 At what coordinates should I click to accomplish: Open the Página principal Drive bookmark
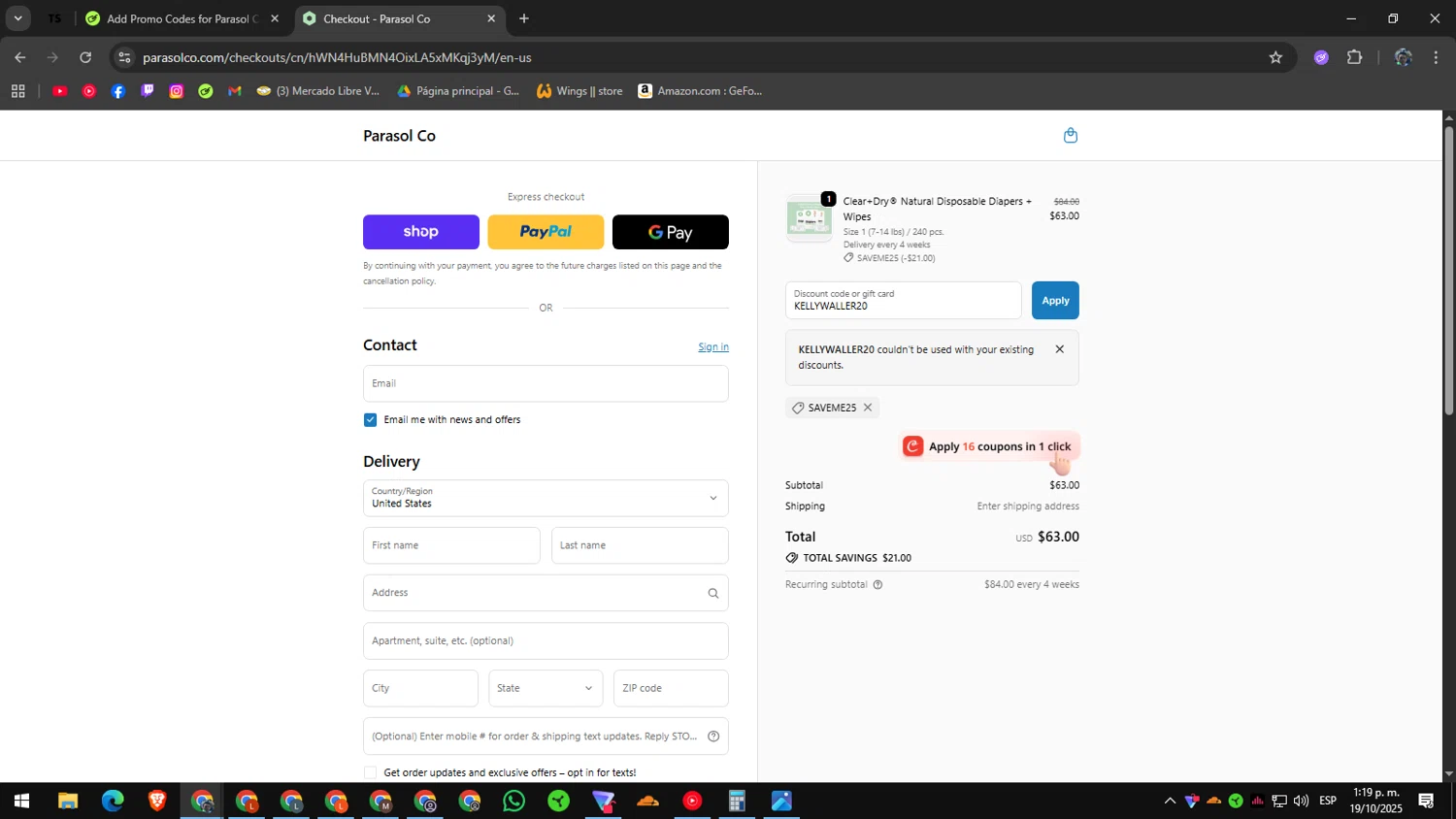click(x=458, y=91)
